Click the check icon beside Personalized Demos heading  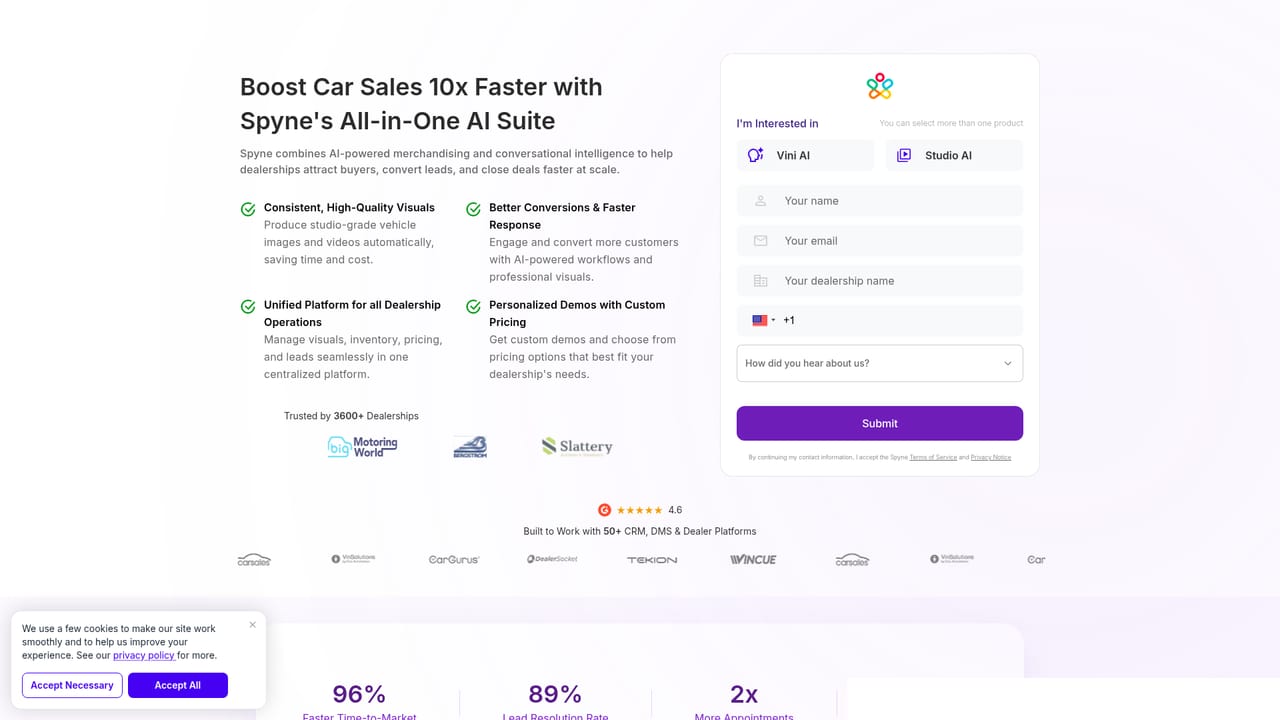click(x=473, y=306)
